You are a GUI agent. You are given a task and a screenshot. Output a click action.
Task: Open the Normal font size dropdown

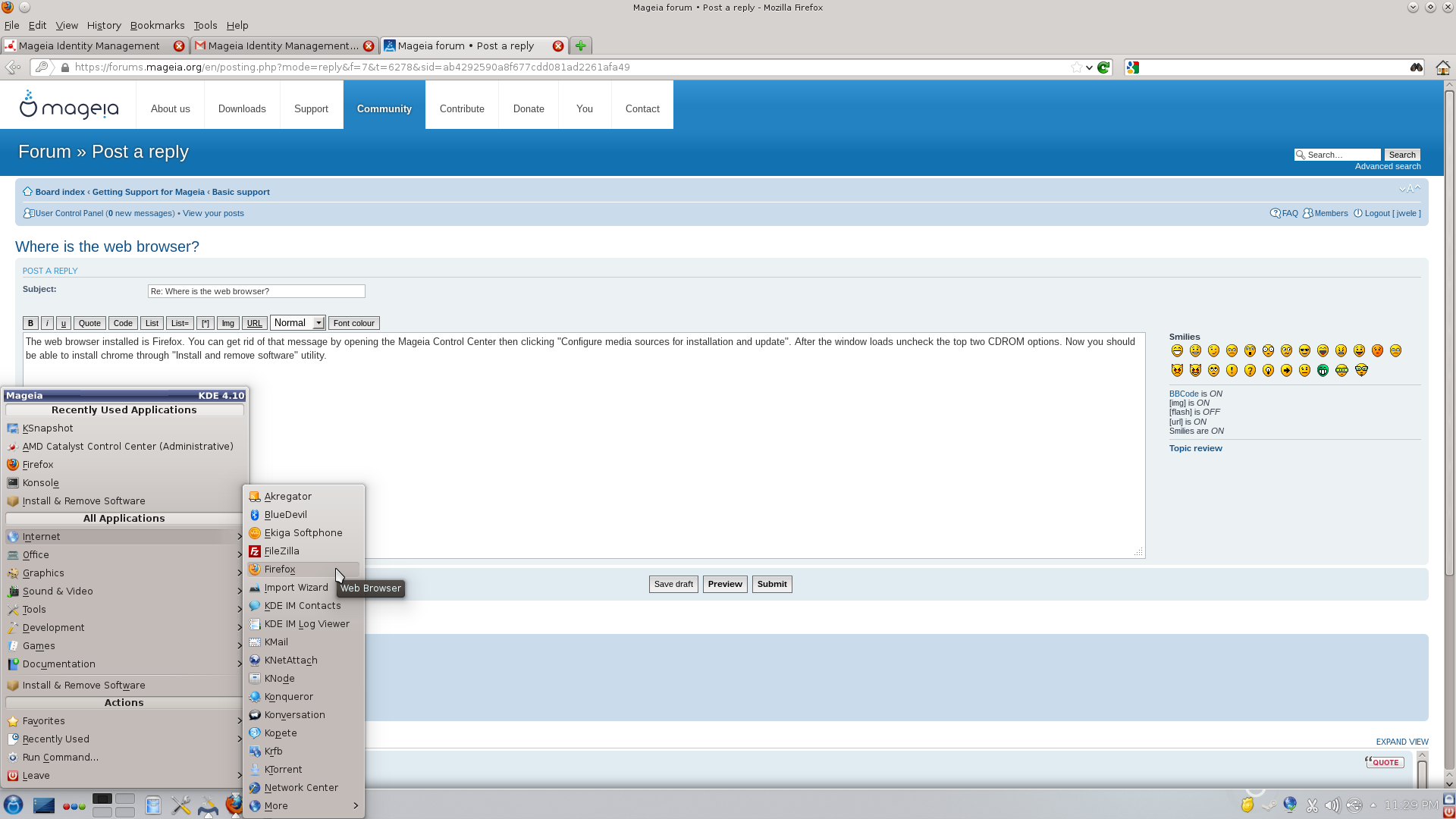pyautogui.click(x=298, y=323)
